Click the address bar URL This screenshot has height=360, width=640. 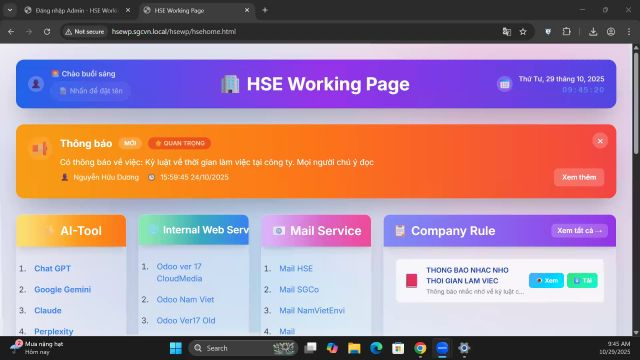[174, 31]
